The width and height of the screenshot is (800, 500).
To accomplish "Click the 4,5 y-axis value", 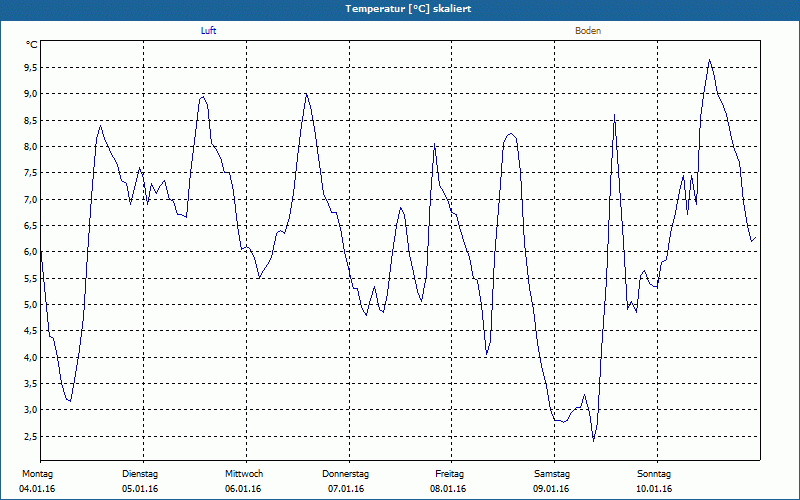I will (32, 331).
